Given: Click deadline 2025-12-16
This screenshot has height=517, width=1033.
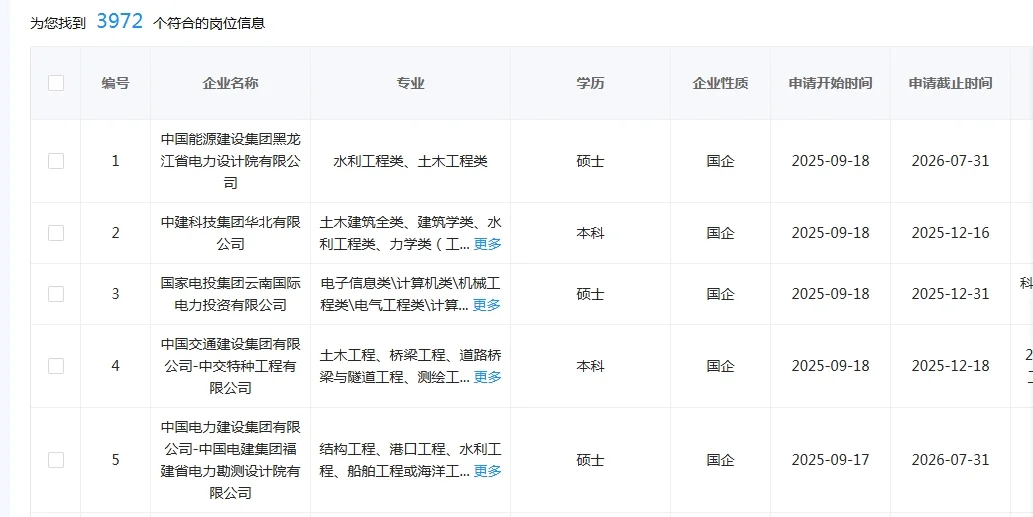Looking at the screenshot, I should [951, 233].
